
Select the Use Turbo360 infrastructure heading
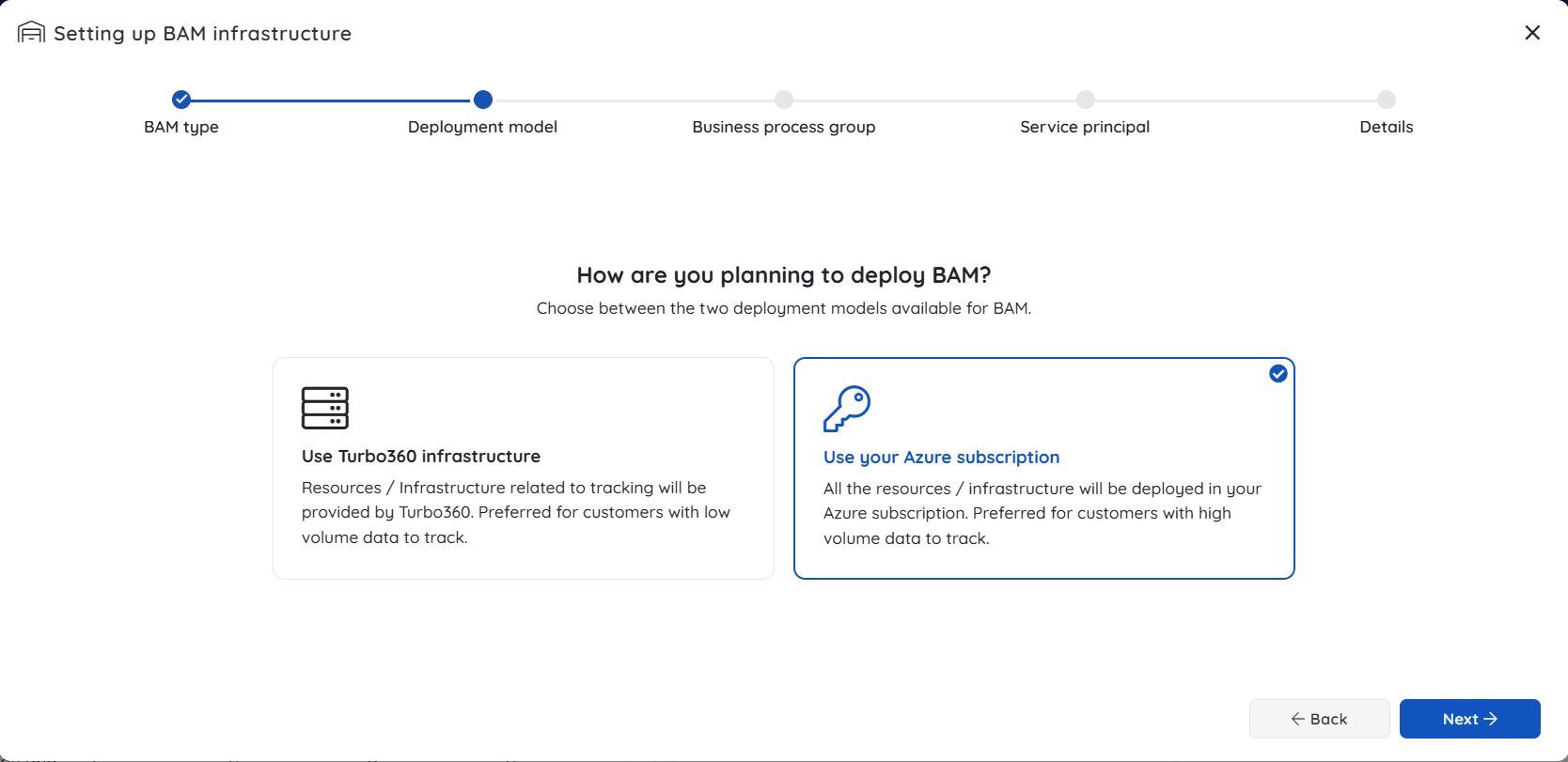(x=421, y=456)
